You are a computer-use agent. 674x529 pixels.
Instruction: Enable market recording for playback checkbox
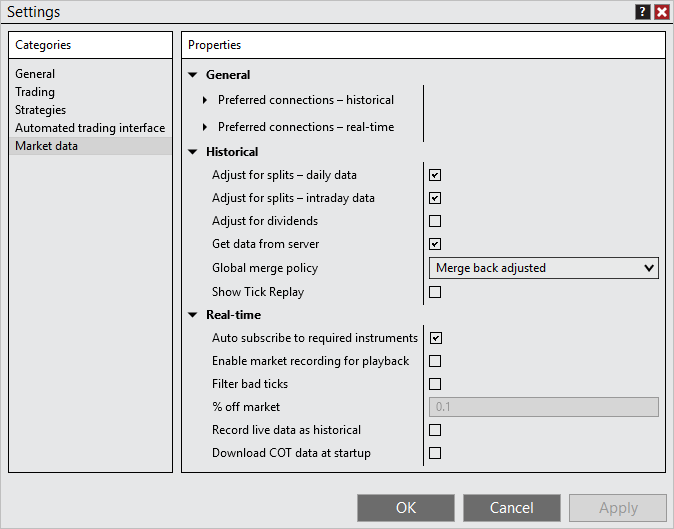pyautogui.click(x=435, y=361)
